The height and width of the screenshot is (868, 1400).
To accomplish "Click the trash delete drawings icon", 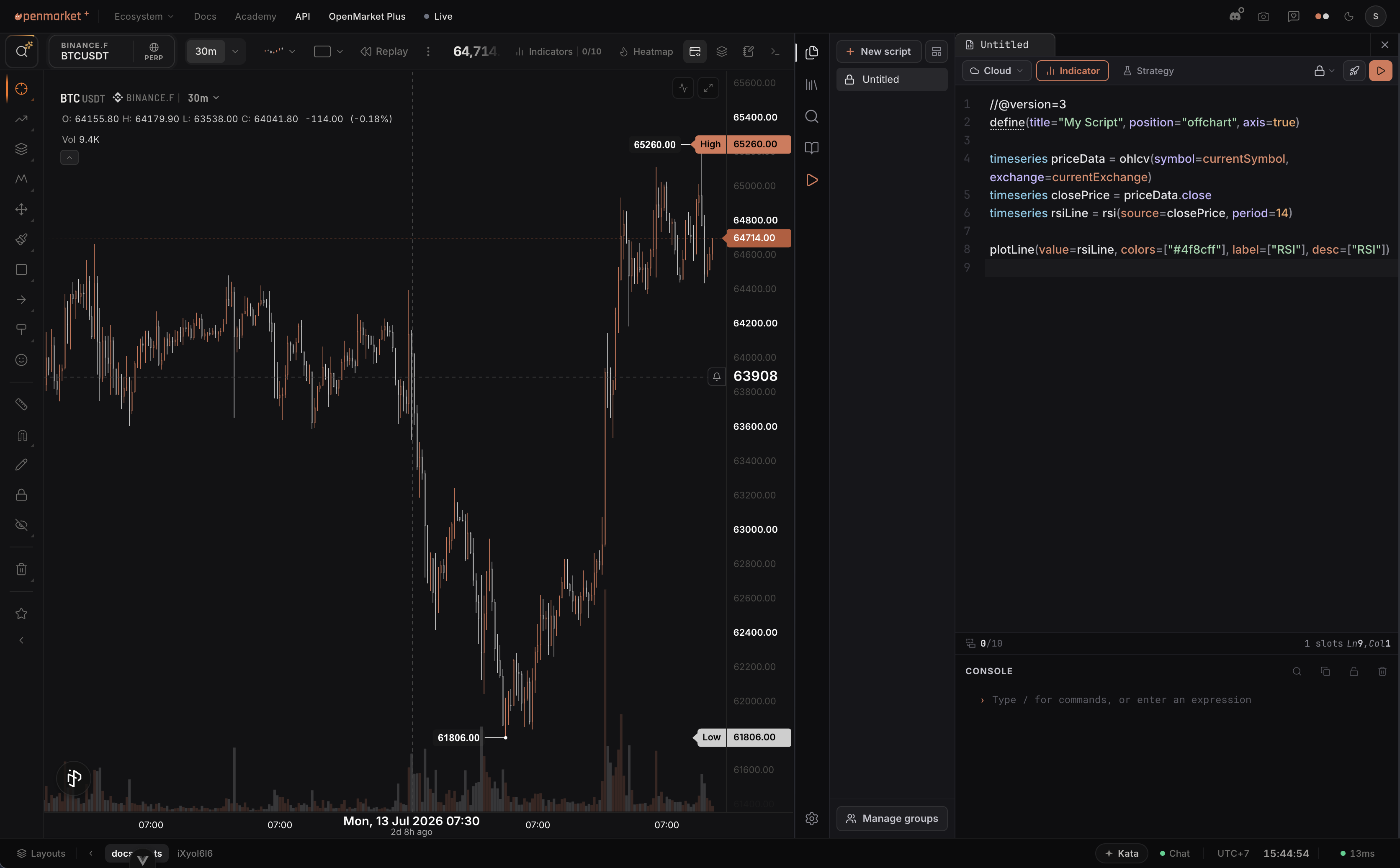I will [21, 569].
